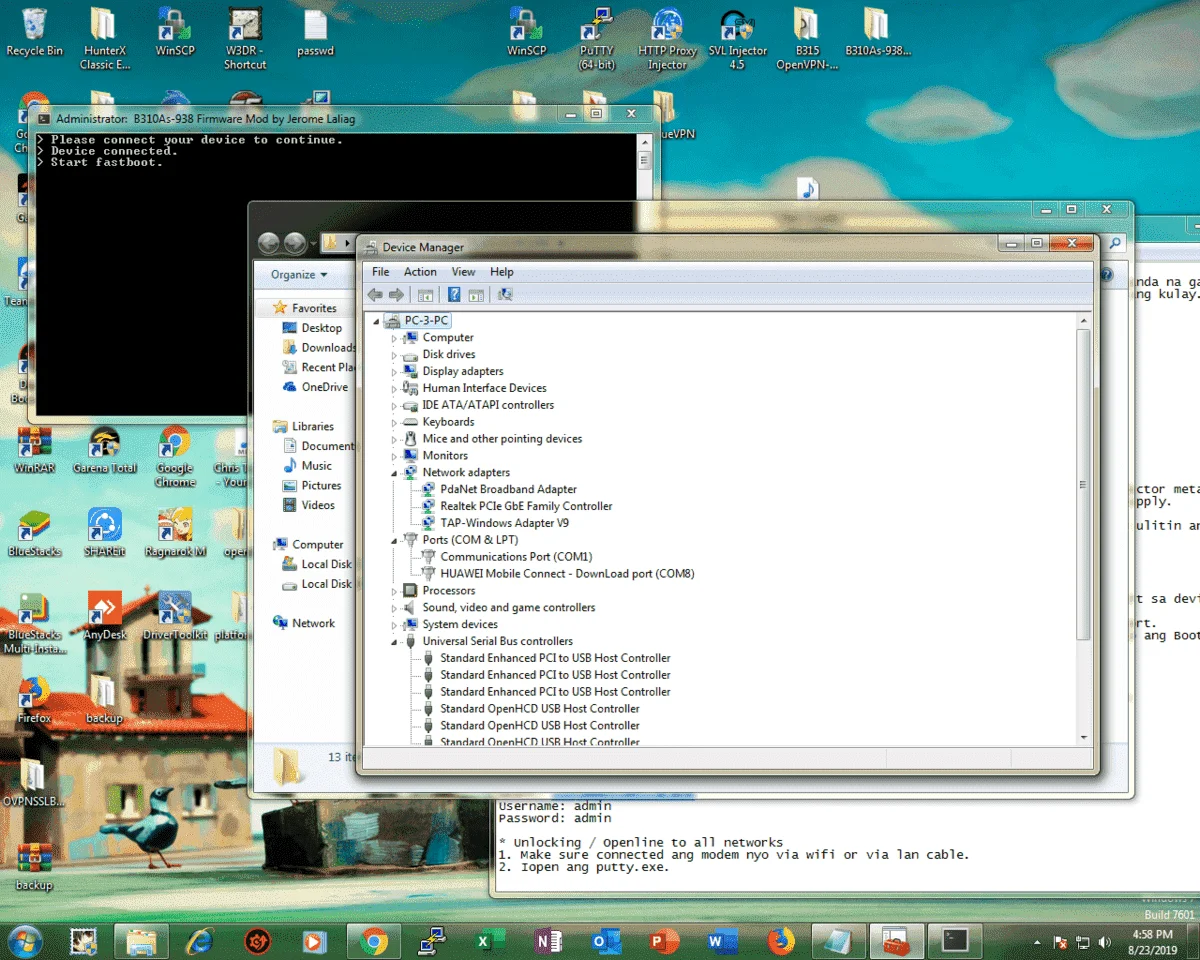Open DriverToolkit desktop shortcut
The height and width of the screenshot is (960, 1200).
click(174, 615)
